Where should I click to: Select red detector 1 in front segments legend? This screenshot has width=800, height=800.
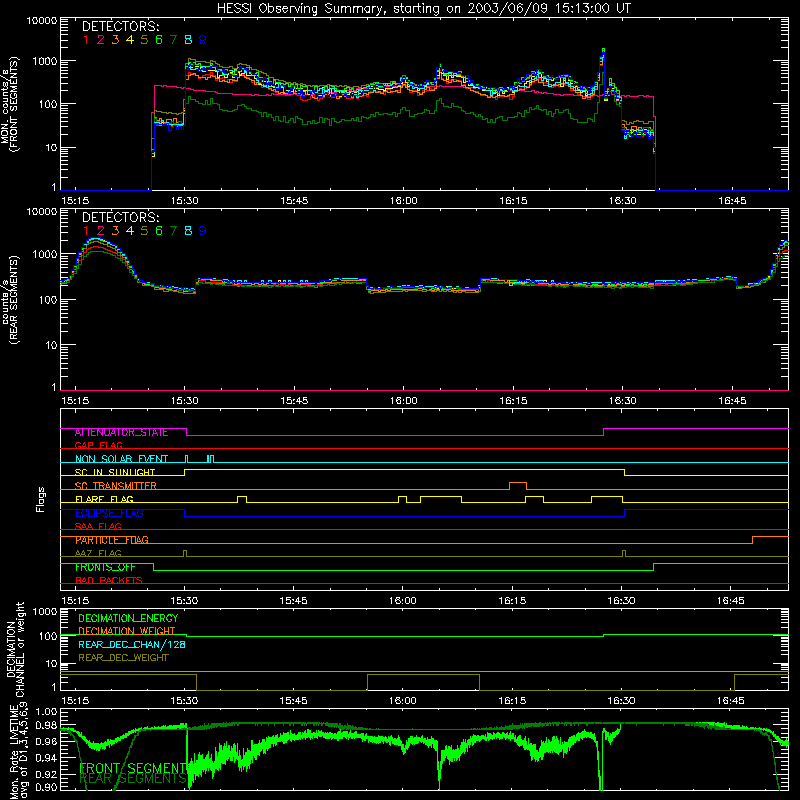(x=86, y=40)
